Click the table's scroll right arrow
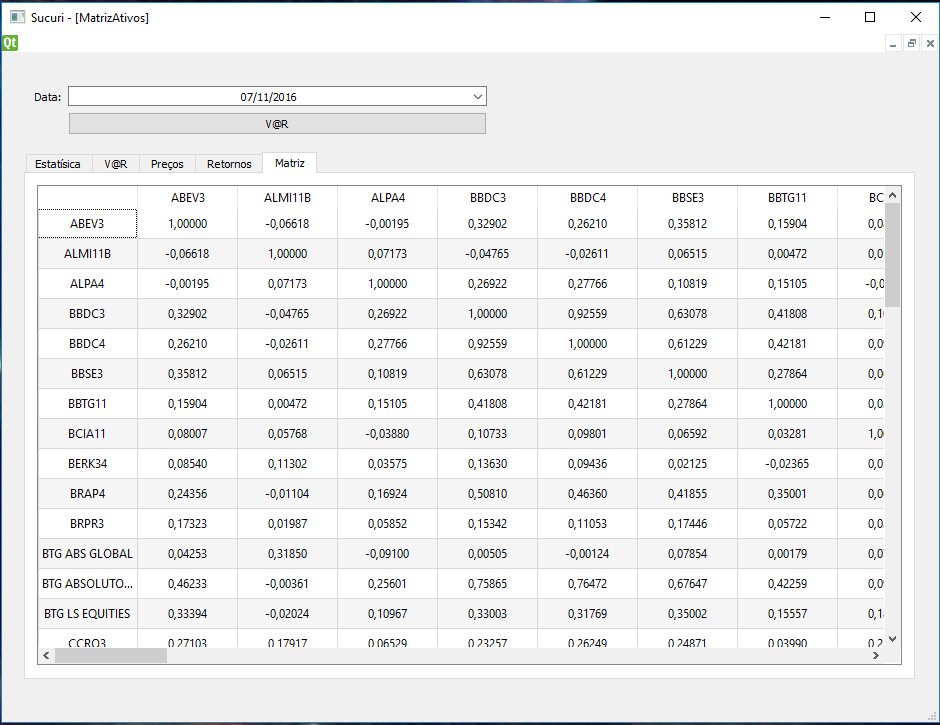 [x=876, y=656]
